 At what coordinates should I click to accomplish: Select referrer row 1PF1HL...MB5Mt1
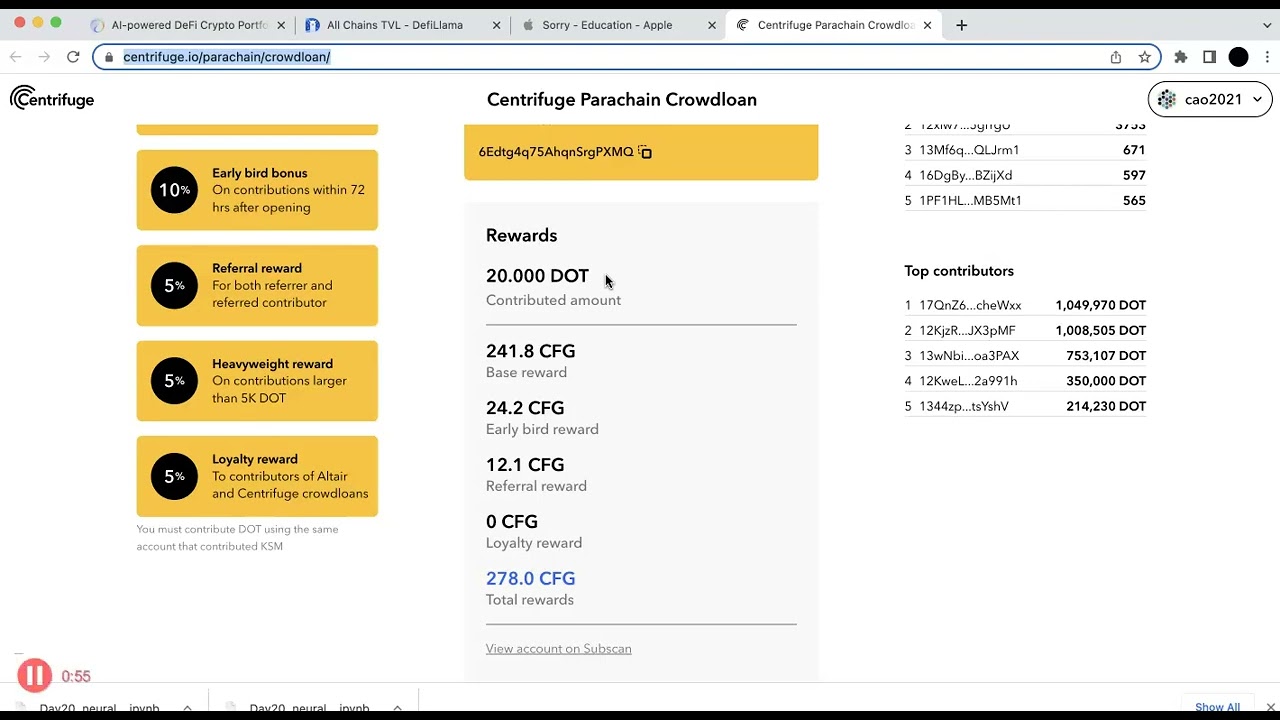1025,200
